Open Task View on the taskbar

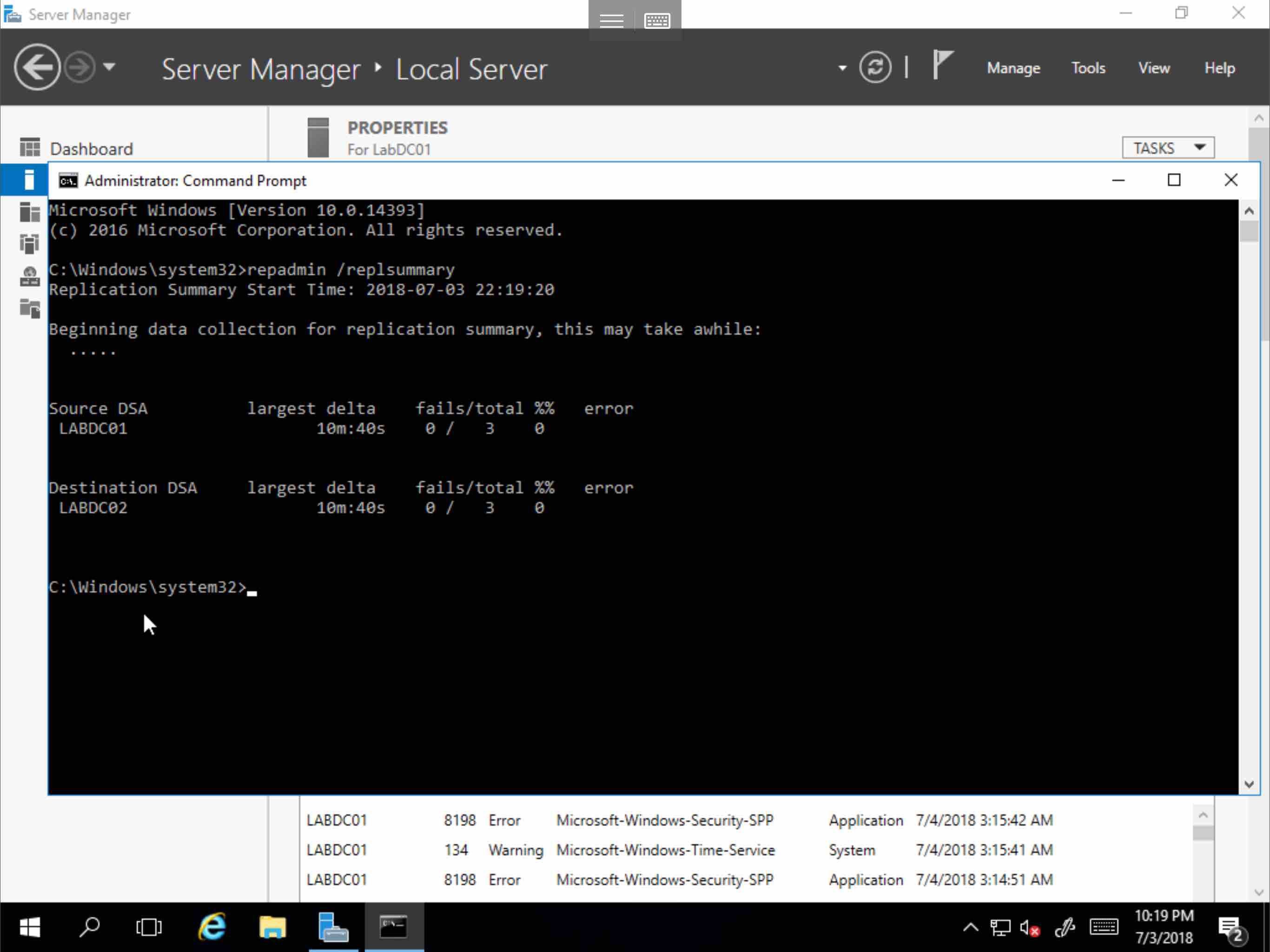click(149, 927)
